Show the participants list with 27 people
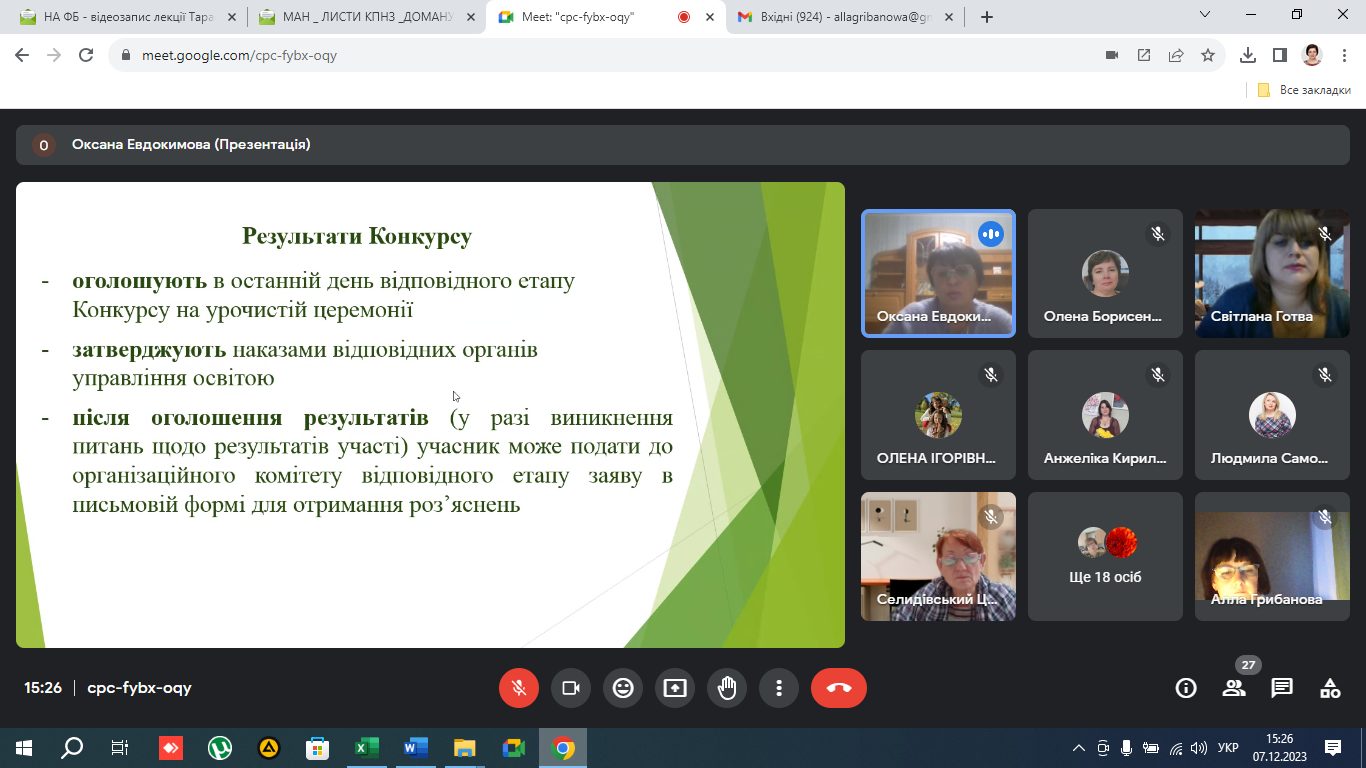The height and width of the screenshot is (768, 1366). click(x=1234, y=688)
